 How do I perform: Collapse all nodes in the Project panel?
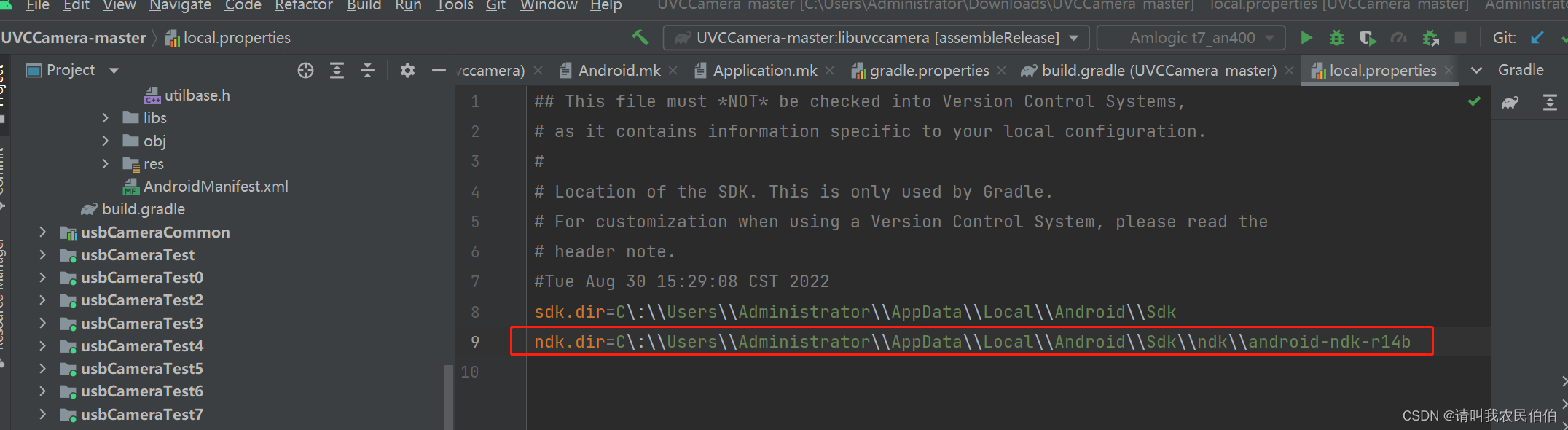(367, 70)
